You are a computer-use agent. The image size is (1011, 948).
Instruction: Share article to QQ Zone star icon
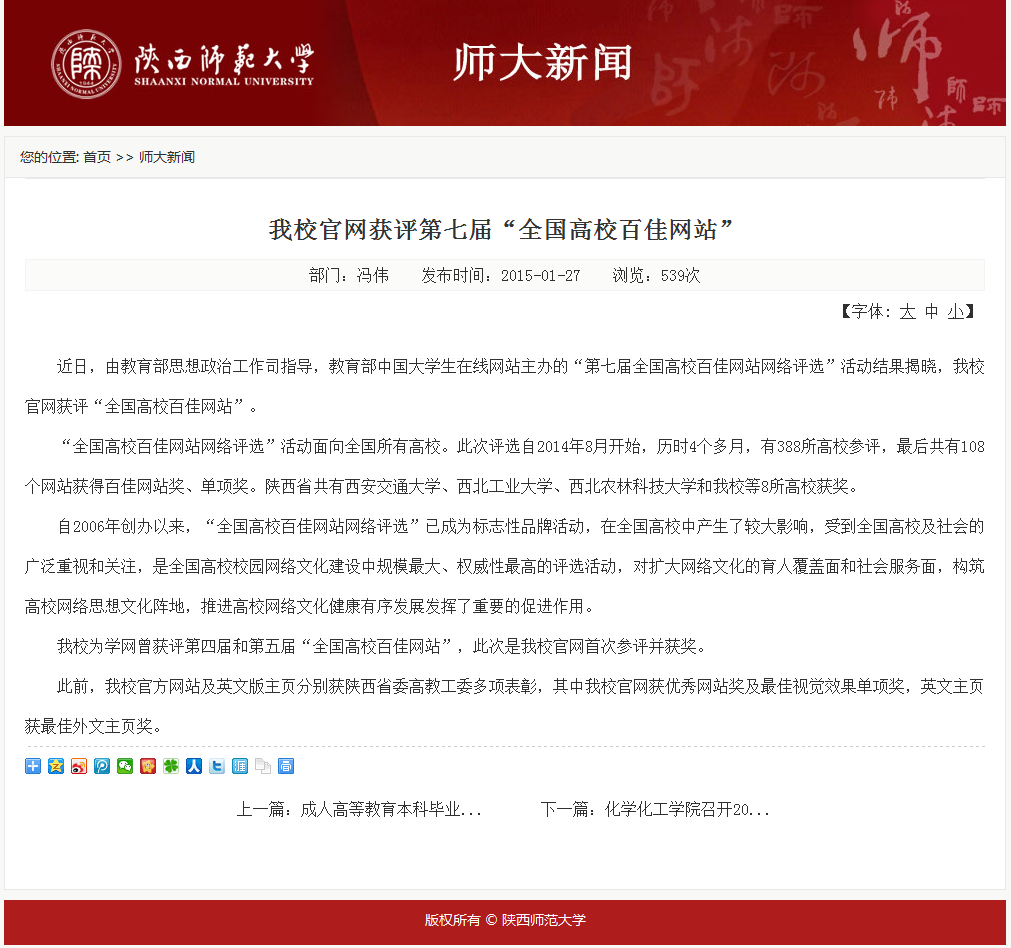56,766
